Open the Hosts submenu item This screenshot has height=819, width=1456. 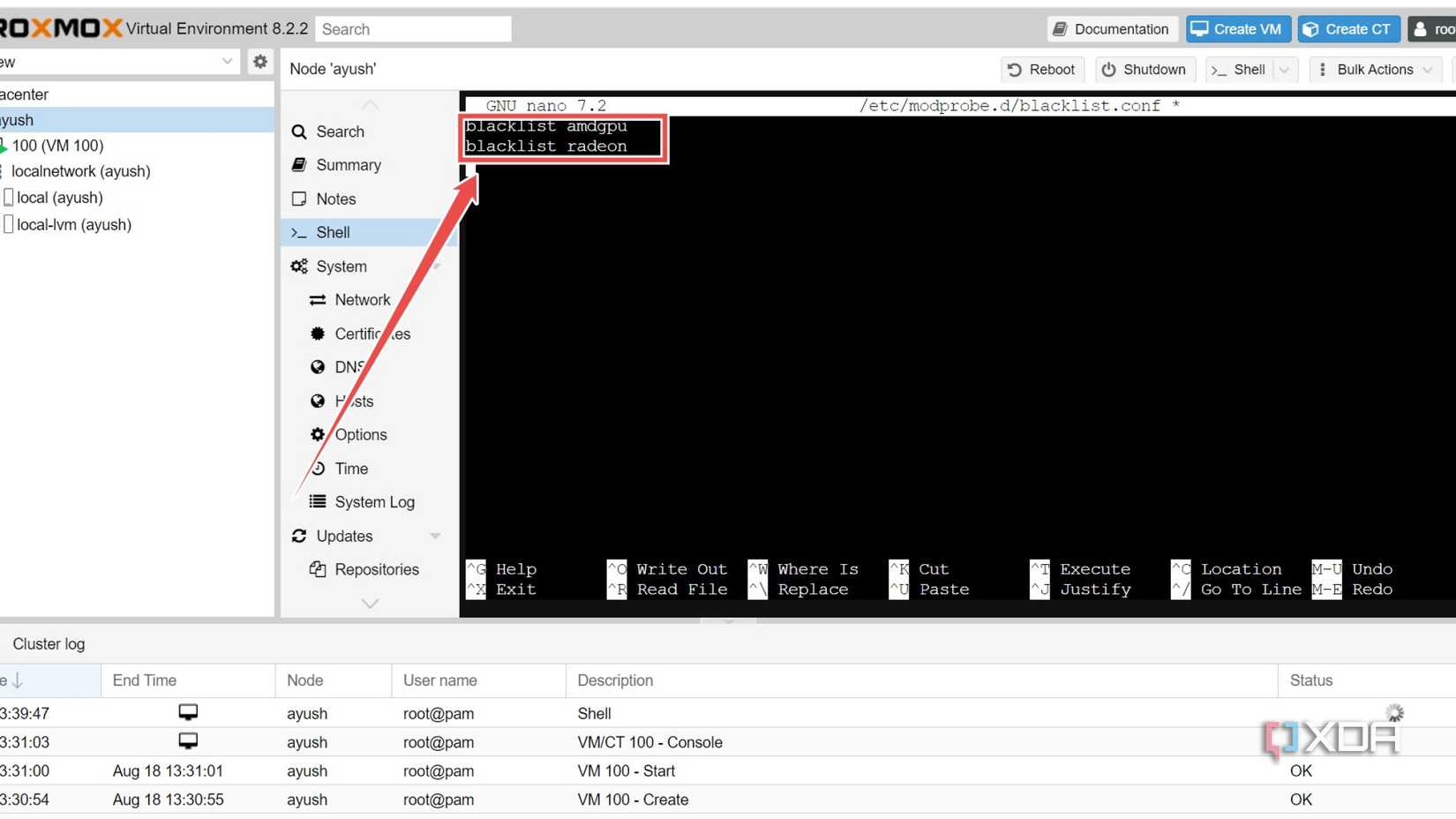[x=369, y=401]
